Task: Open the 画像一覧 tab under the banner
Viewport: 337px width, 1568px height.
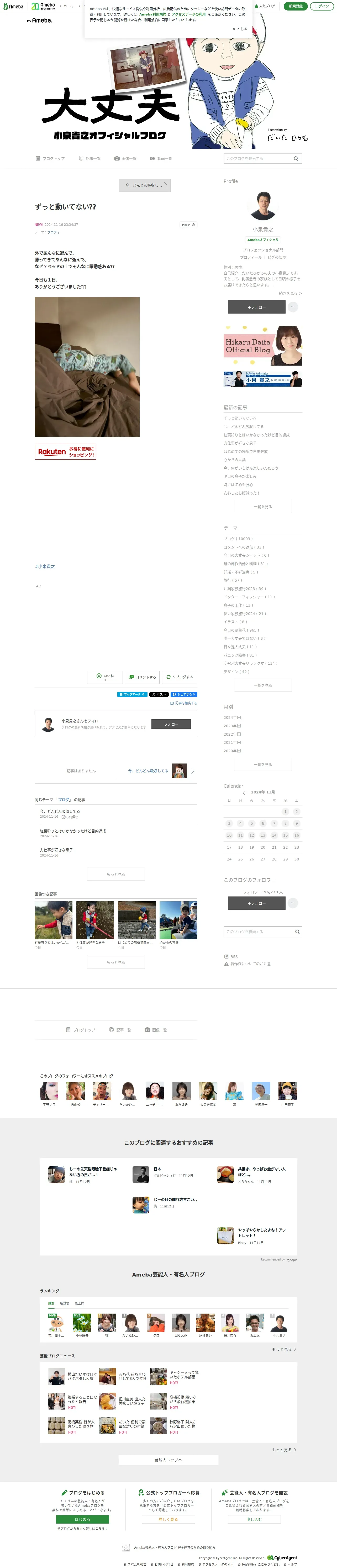Action: tap(125, 158)
